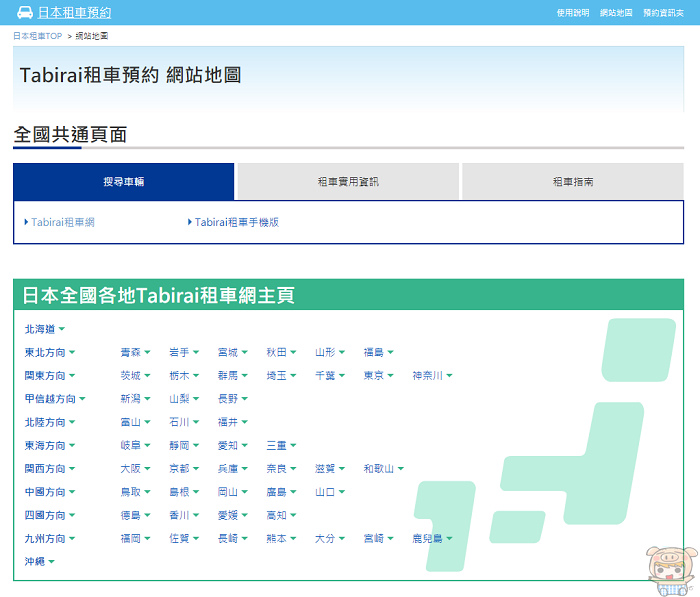The width and height of the screenshot is (700, 597).
Task: Expand the 九州方向 region dropdown
Action: tap(50, 539)
